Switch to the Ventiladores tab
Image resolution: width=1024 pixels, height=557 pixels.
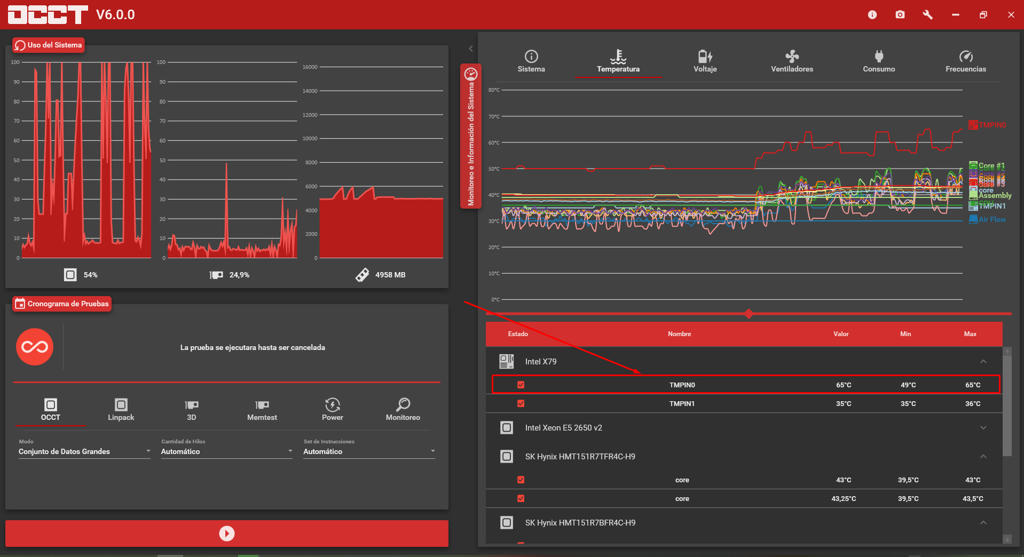click(x=792, y=61)
